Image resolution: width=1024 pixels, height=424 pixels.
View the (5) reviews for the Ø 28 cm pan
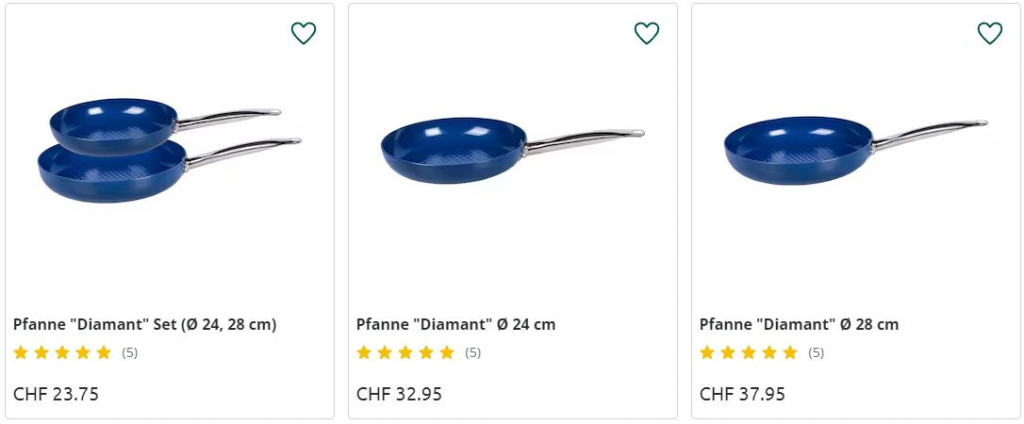(x=816, y=352)
